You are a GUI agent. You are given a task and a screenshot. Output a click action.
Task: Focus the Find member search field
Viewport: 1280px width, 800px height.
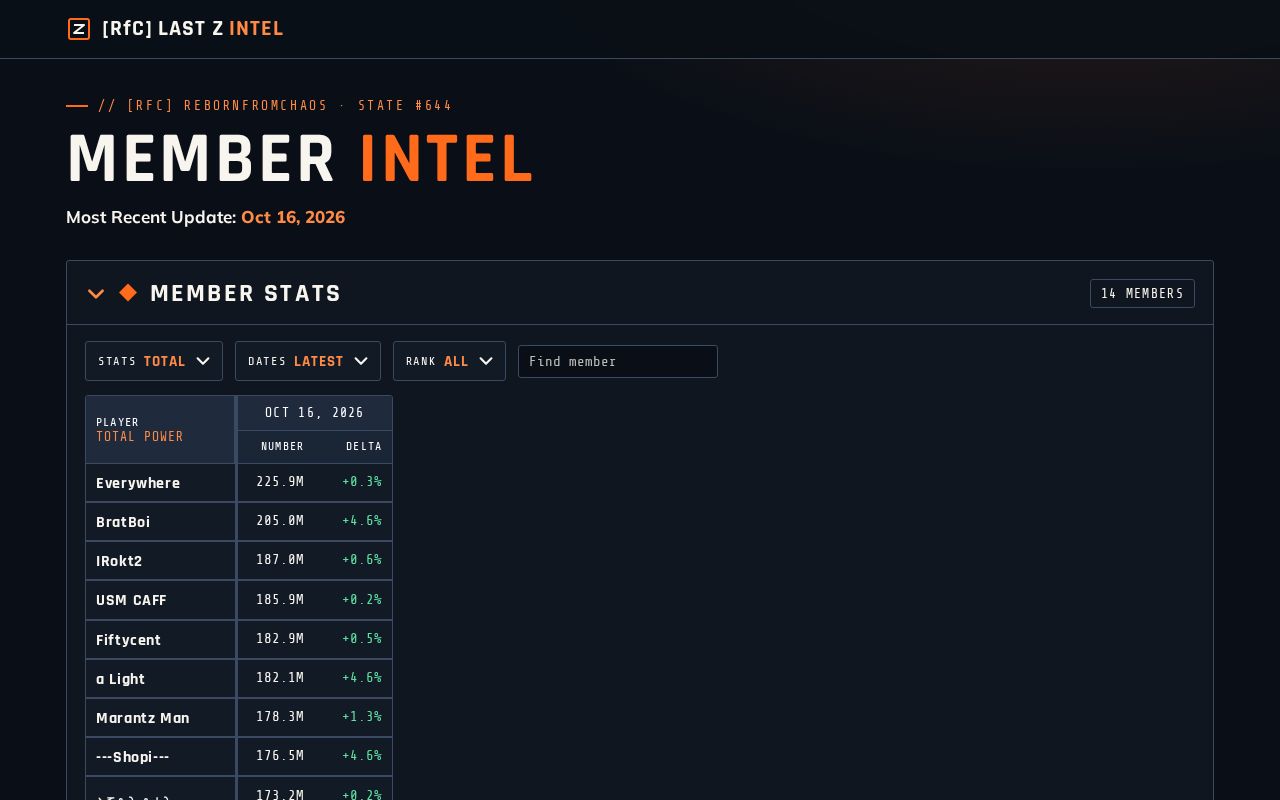click(x=618, y=361)
